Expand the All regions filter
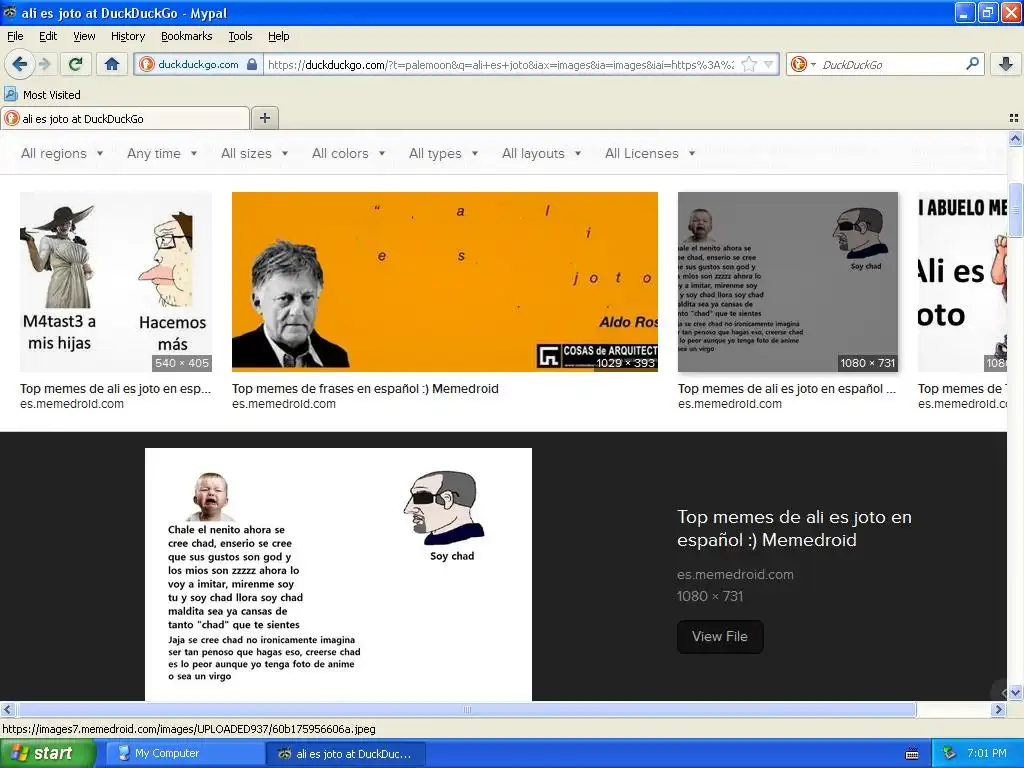This screenshot has width=1024, height=768. coord(62,153)
